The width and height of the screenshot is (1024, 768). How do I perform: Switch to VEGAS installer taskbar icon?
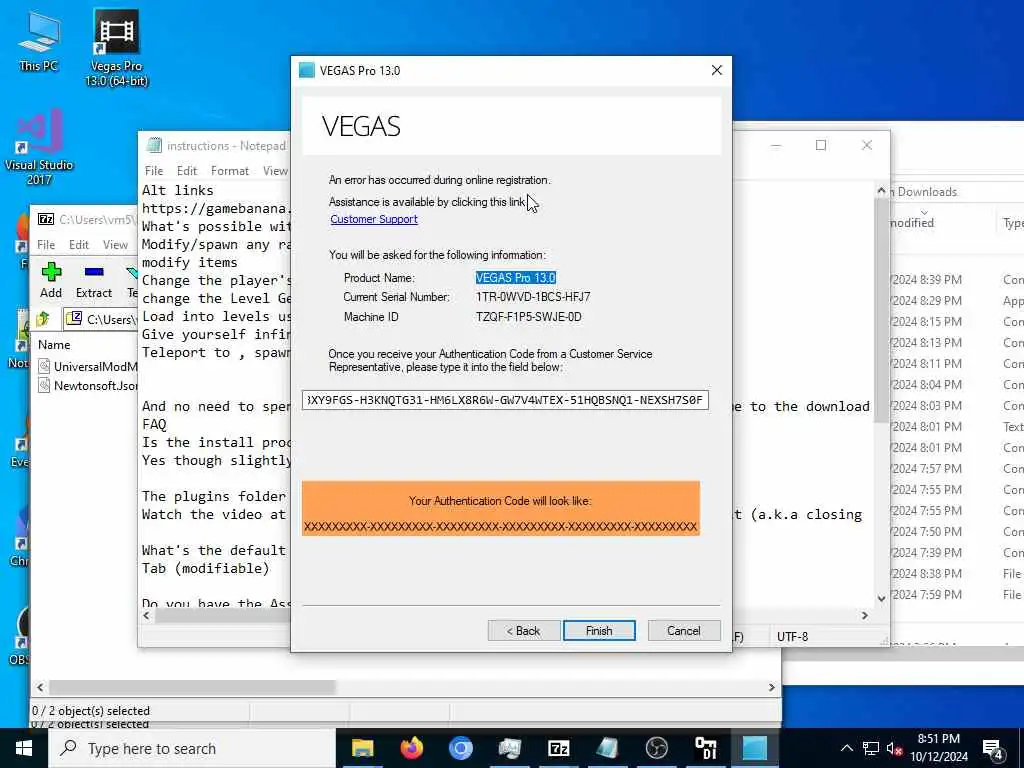tap(754, 748)
